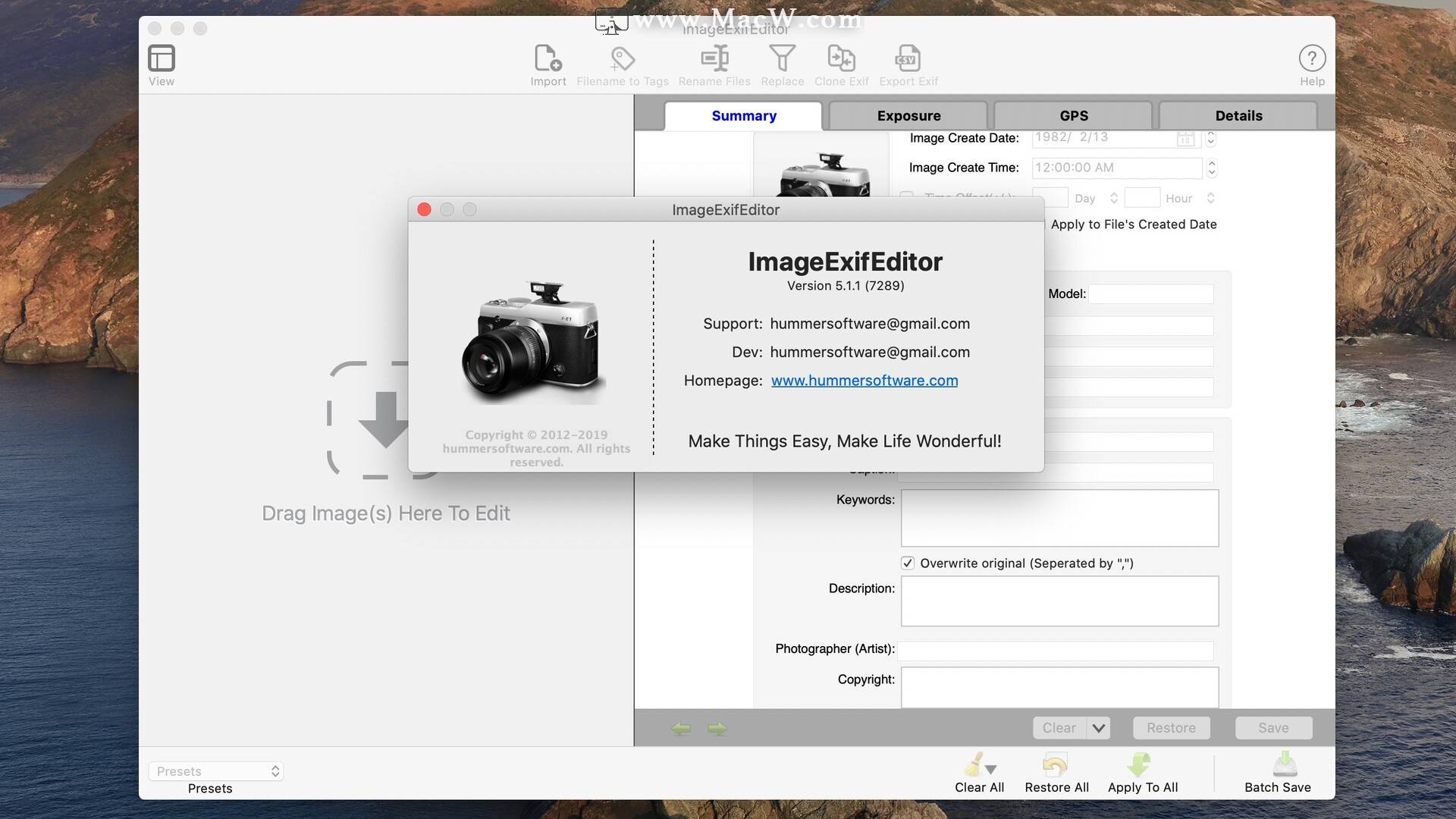Click the Make Things Easy slogan text
This screenshot has width=1456, height=819.
(845, 441)
